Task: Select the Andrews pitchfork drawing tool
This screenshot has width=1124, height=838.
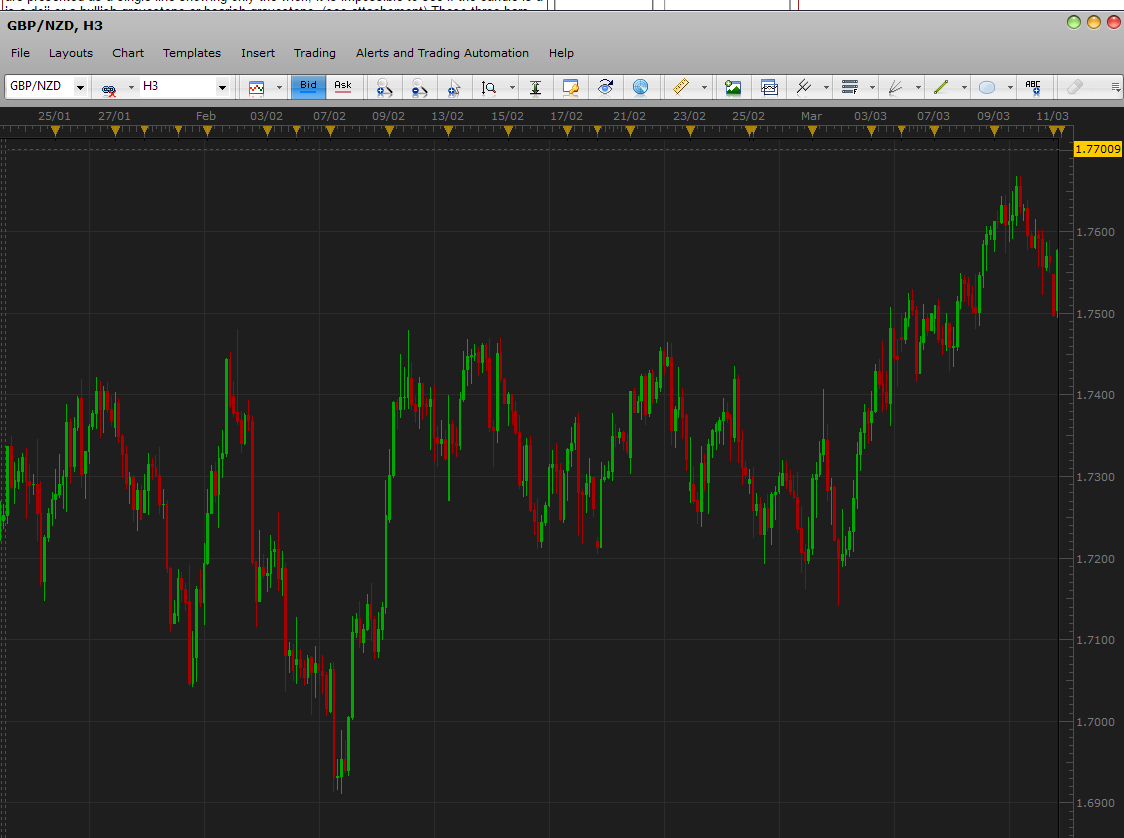Action: point(804,87)
